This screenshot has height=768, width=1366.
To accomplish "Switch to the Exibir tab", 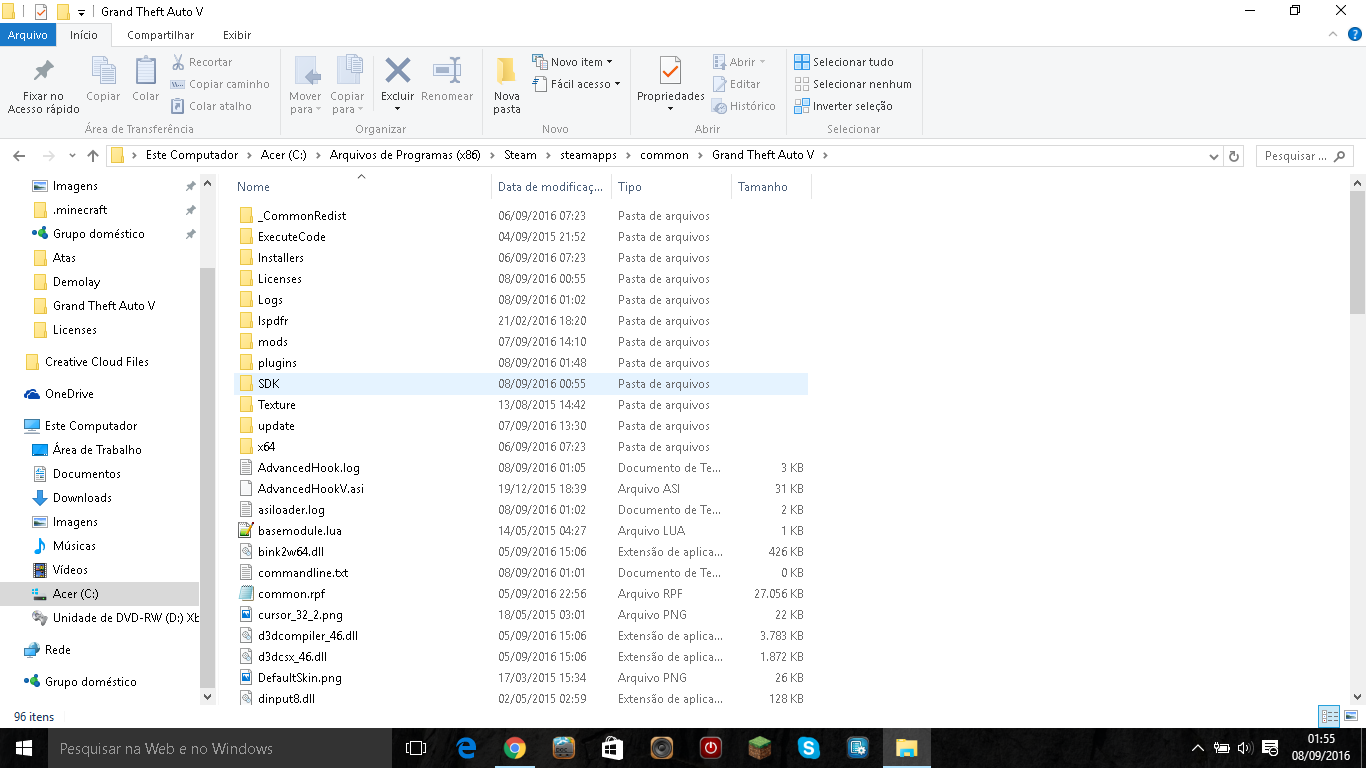I will pos(237,35).
